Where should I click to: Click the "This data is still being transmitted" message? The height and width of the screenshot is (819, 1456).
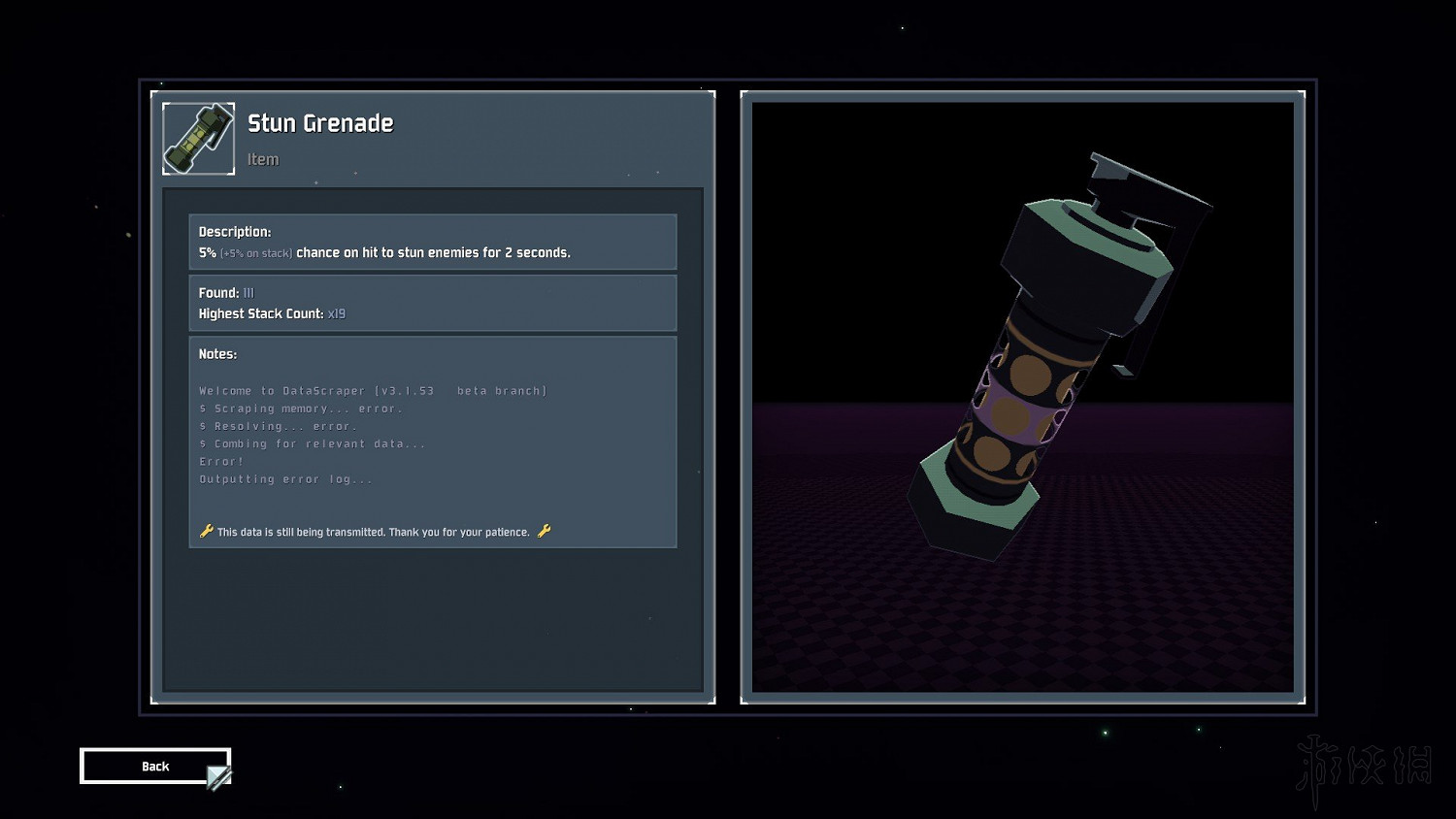click(374, 532)
